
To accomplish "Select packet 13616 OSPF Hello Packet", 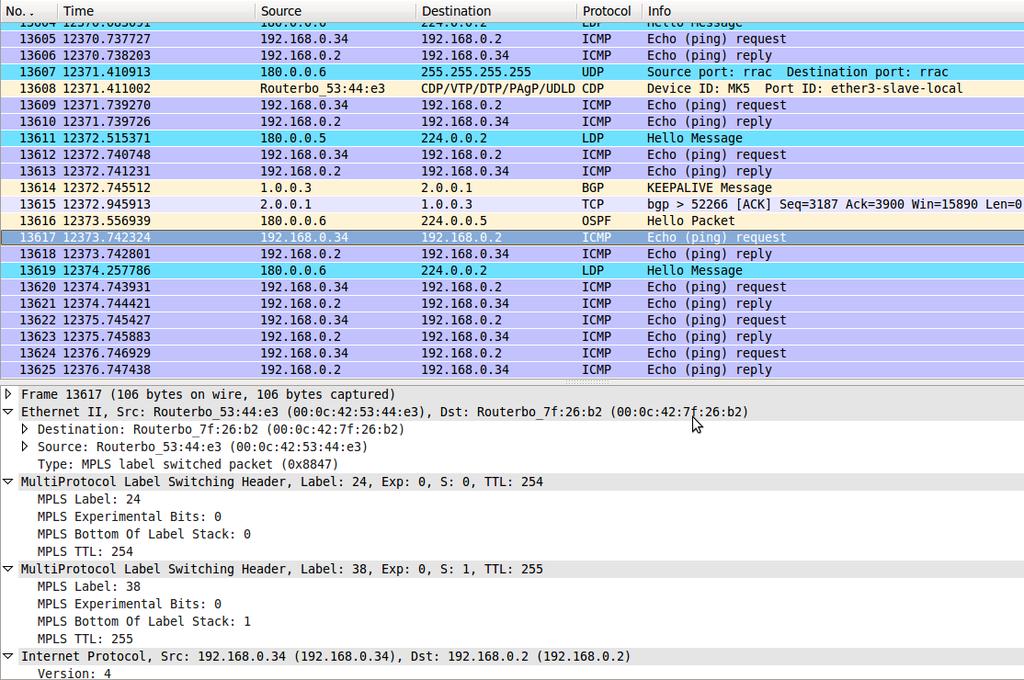I will pyautogui.click(x=512, y=221).
